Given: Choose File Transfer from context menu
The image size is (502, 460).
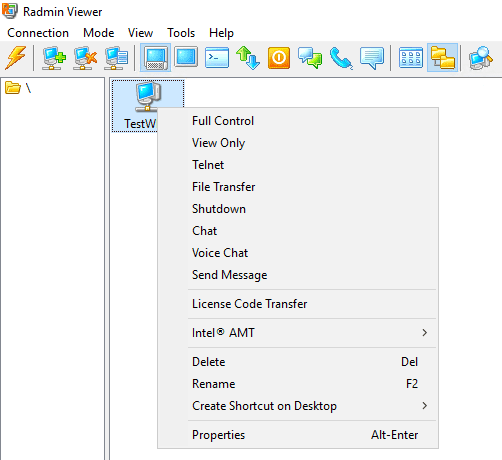Looking at the screenshot, I should 298,187.
